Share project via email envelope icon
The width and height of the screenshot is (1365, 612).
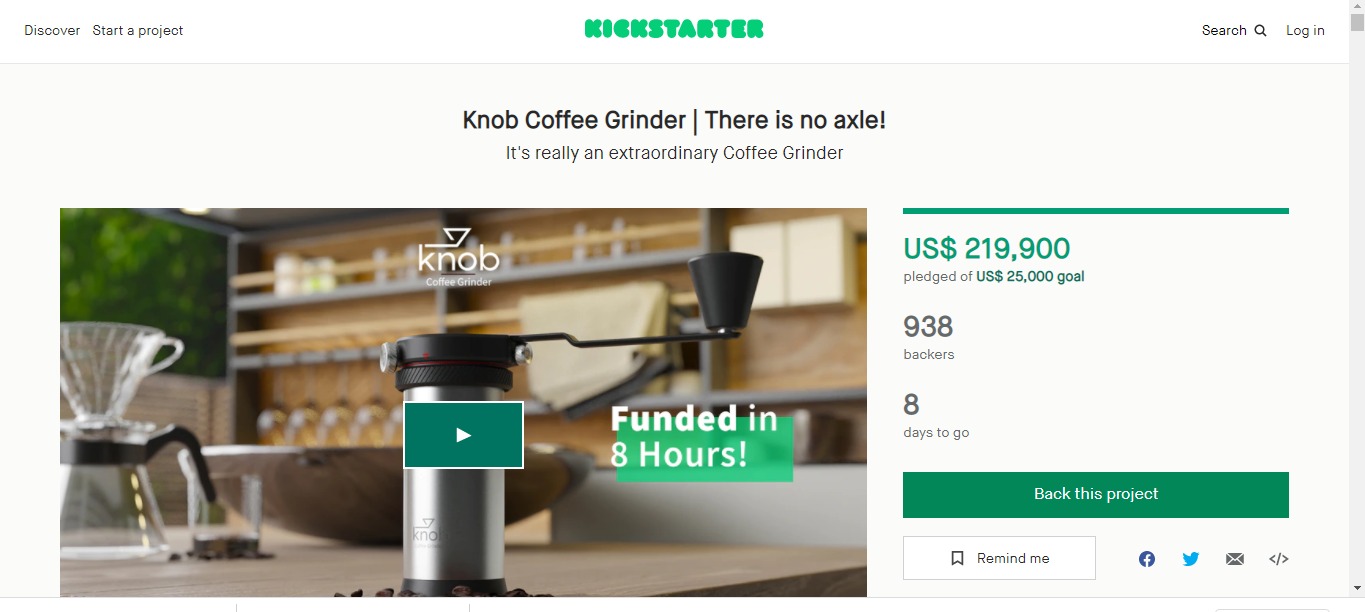(1235, 559)
